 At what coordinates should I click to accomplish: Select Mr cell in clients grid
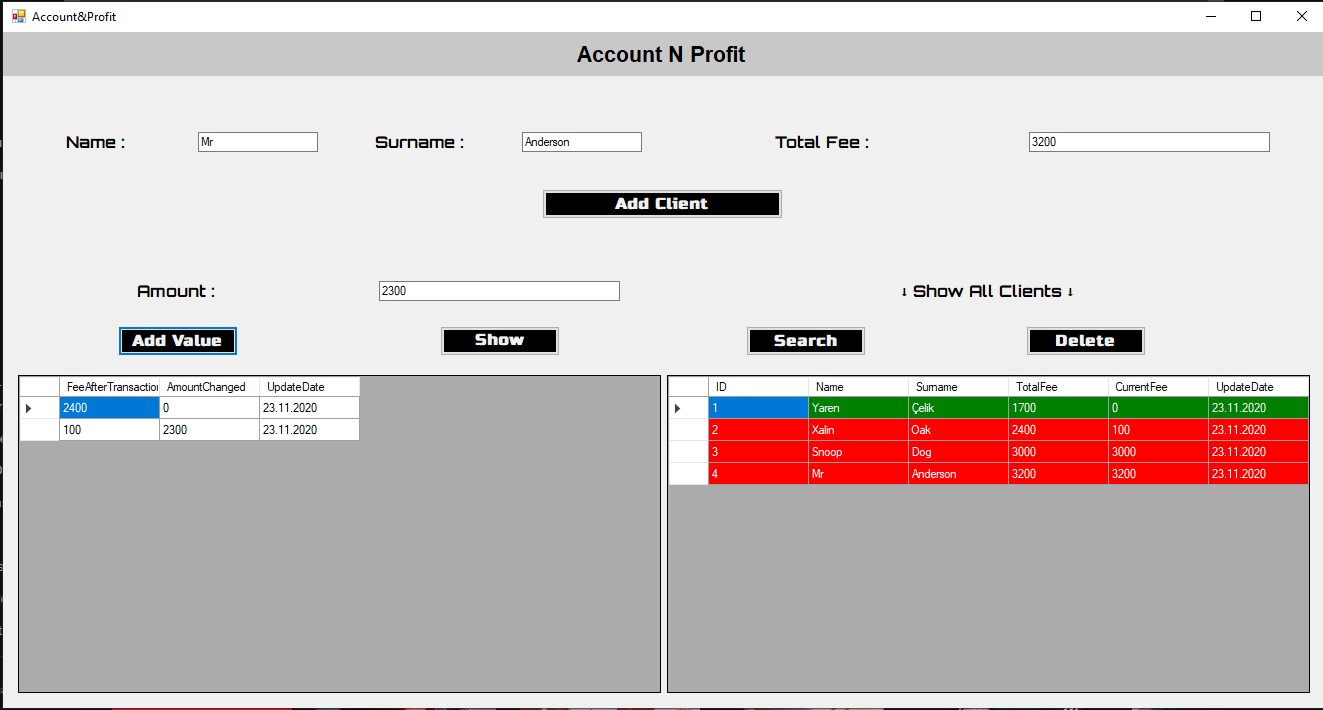coord(858,474)
